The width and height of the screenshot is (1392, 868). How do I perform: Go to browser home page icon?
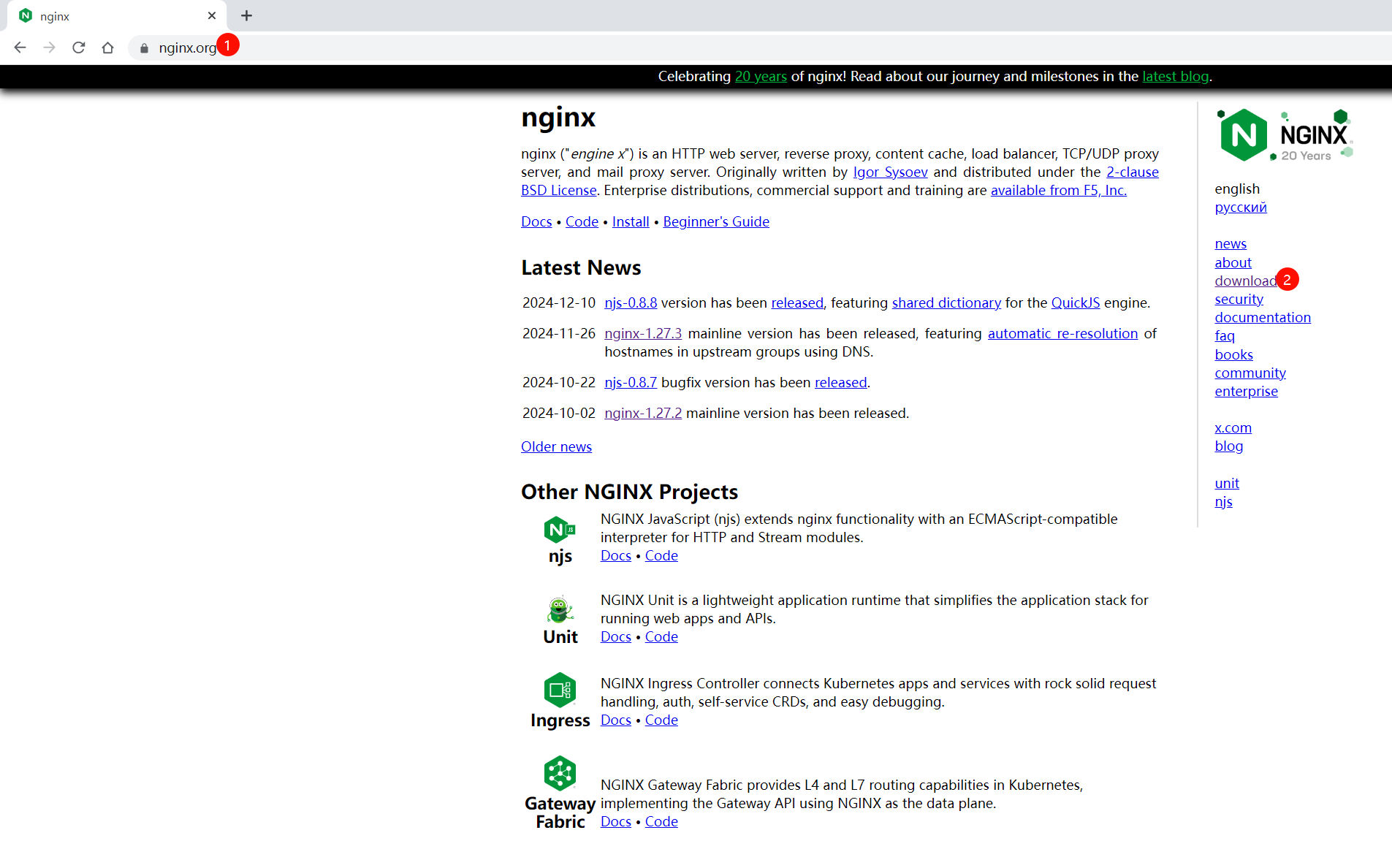coord(107,47)
